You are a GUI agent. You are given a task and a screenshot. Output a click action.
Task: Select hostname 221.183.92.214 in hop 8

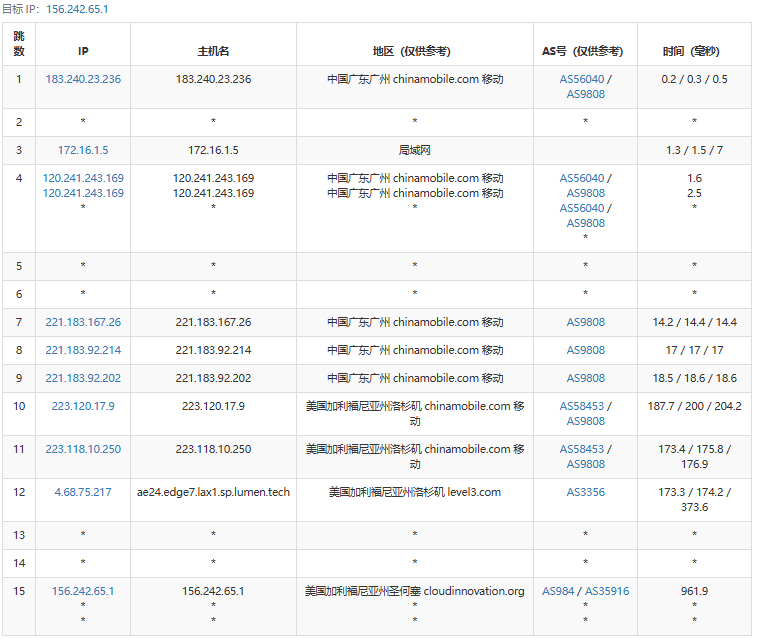click(x=213, y=350)
